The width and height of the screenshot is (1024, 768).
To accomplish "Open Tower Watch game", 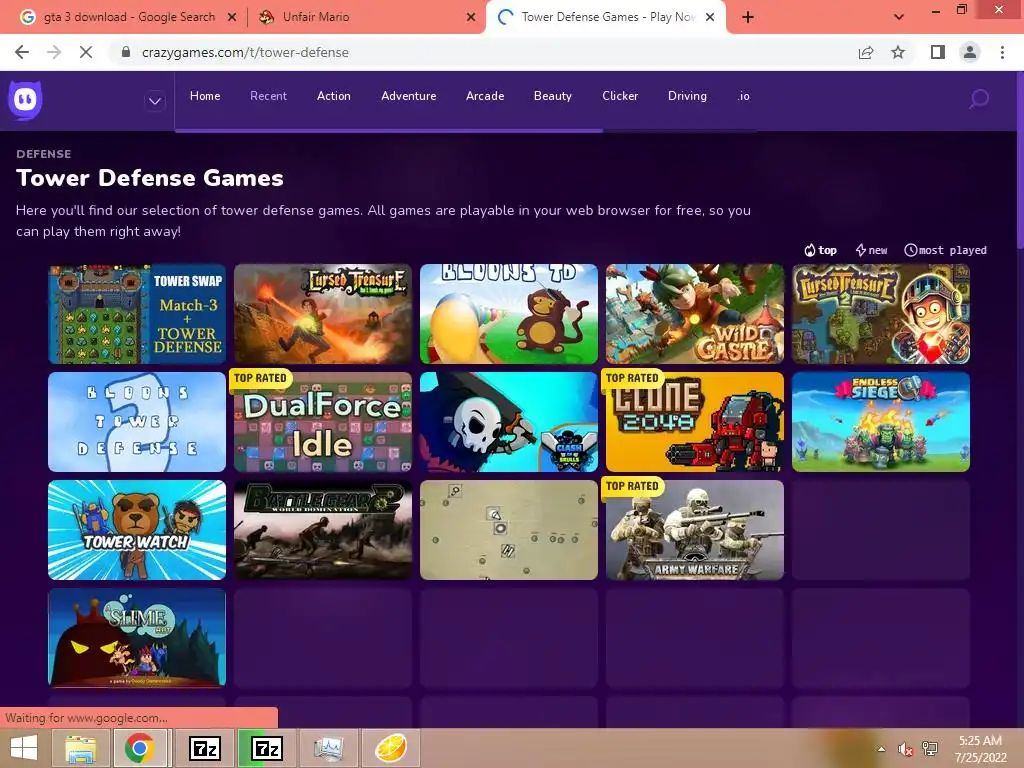I will [x=137, y=530].
